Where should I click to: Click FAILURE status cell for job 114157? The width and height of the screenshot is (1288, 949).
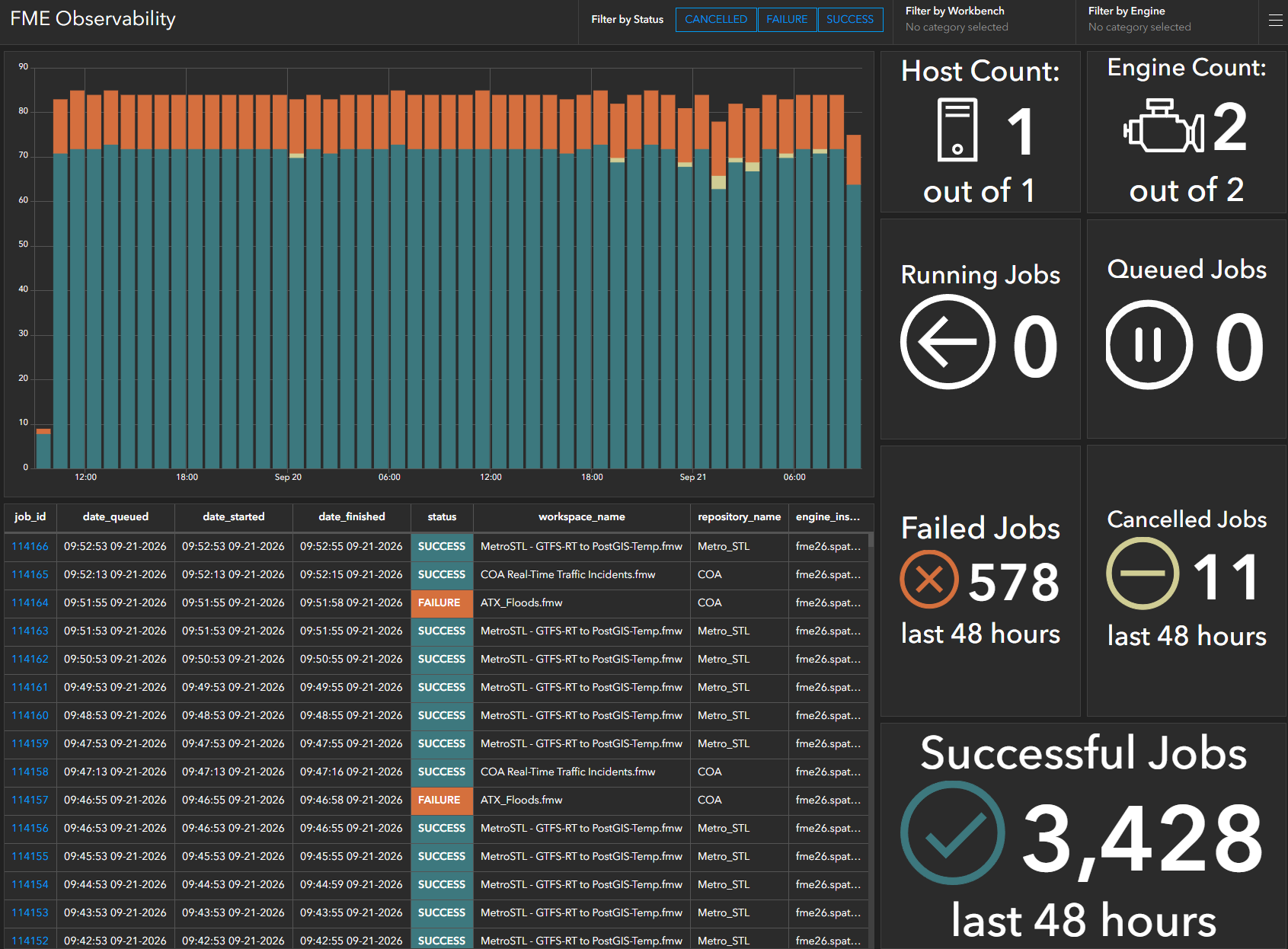[442, 800]
